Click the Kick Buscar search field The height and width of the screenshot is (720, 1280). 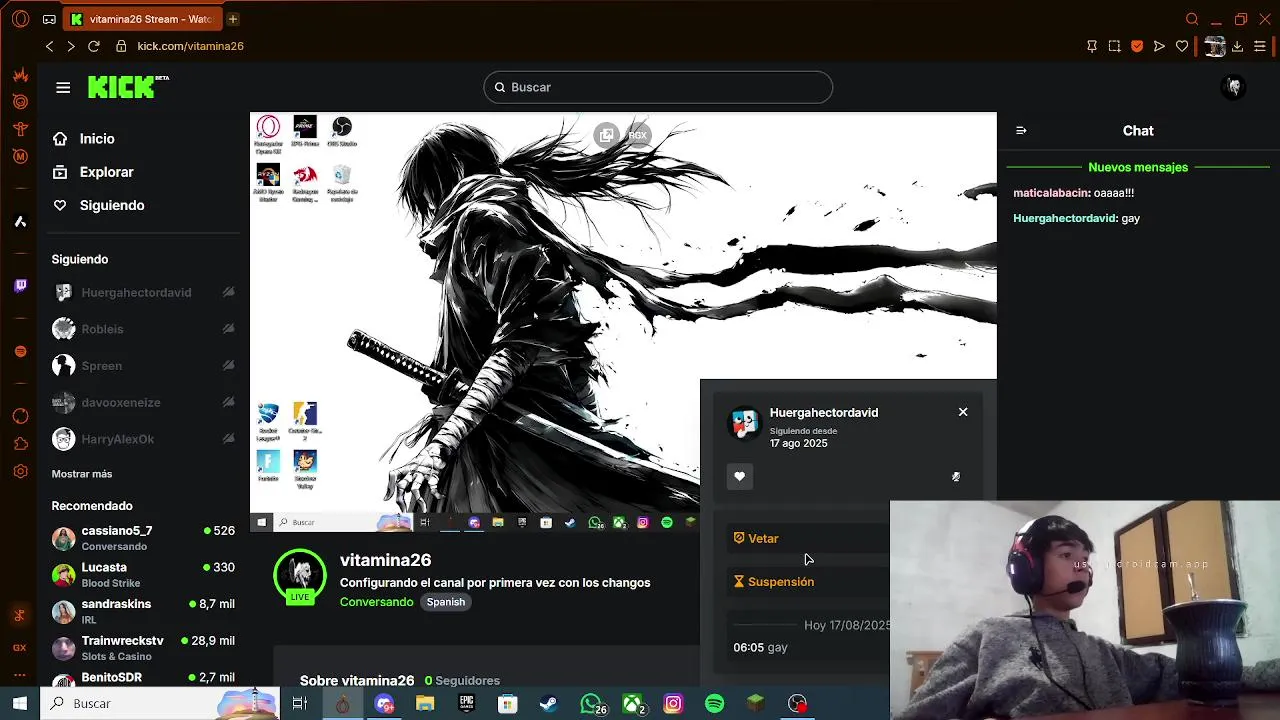658,87
